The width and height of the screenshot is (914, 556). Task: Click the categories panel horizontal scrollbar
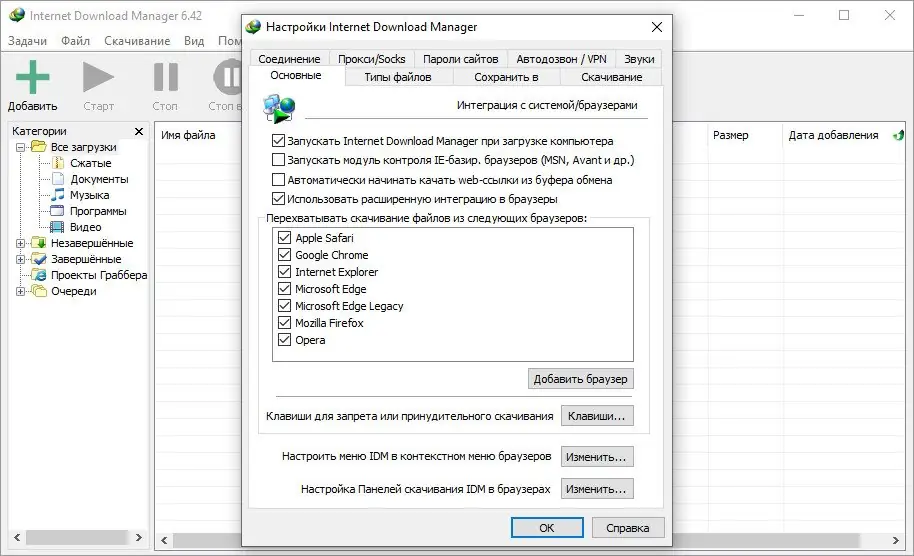point(77,537)
